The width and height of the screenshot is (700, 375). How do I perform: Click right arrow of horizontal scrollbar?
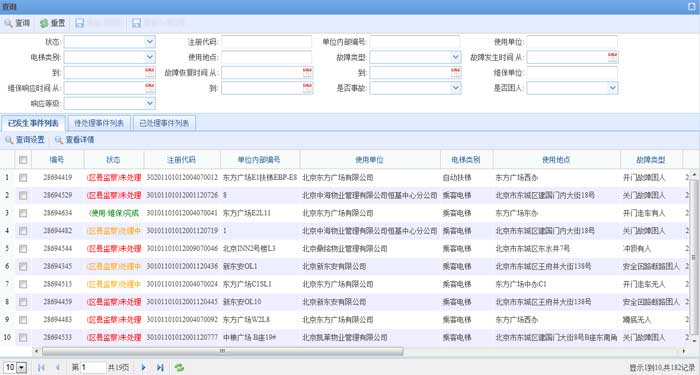tap(684, 351)
